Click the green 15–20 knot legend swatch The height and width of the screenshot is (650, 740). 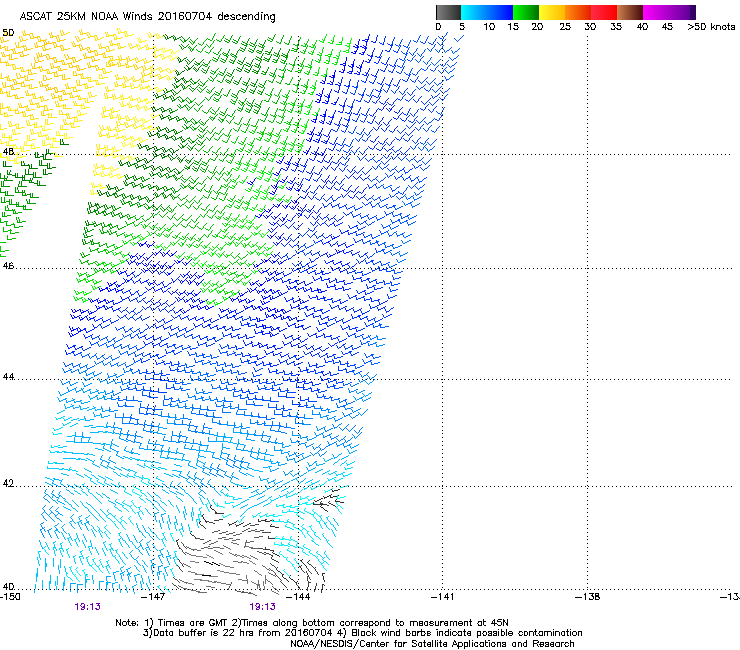526,12
